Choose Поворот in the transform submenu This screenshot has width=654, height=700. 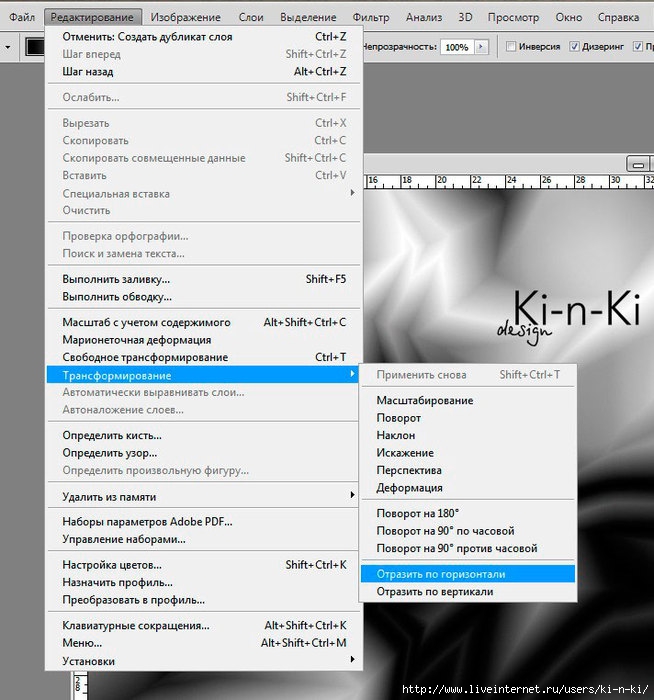pos(468,418)
